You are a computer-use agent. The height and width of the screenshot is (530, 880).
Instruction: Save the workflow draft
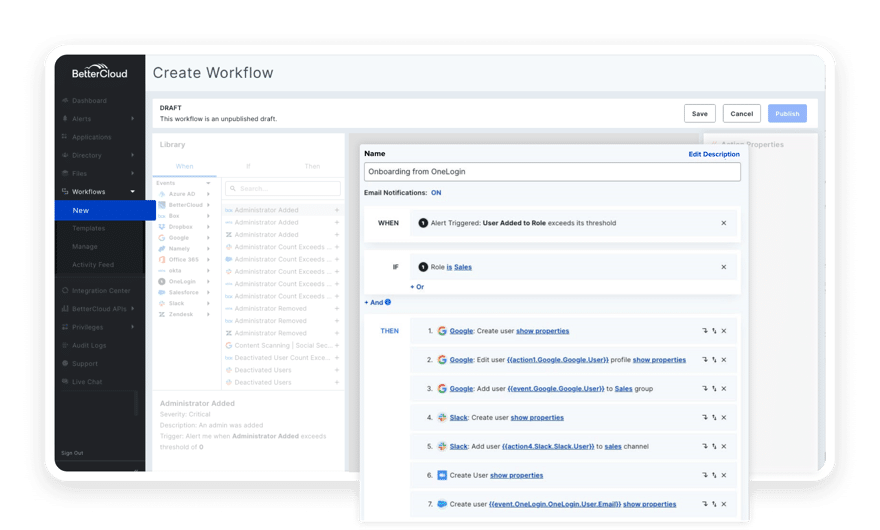(699, 113)
